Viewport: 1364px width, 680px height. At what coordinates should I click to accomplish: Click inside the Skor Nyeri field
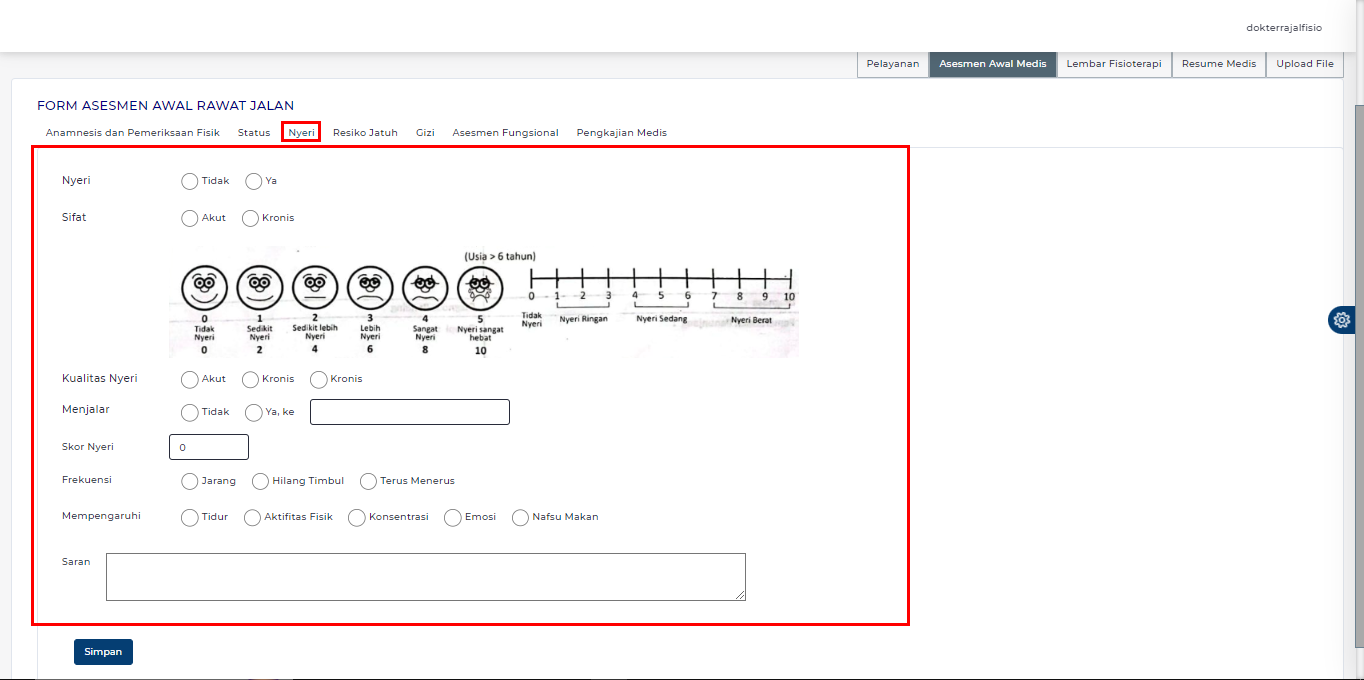[209, 447]
